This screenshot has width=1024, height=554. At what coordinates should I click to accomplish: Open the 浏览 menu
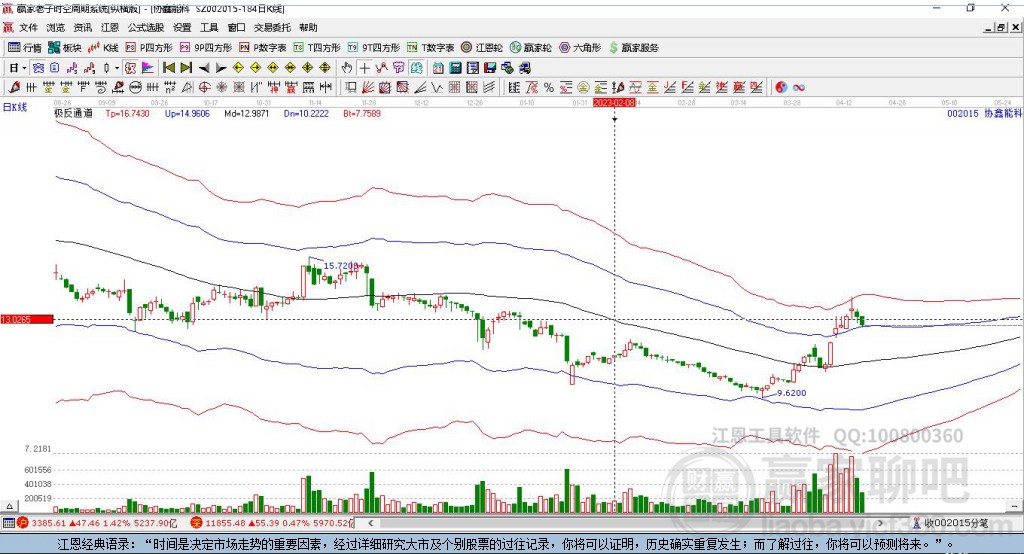pyautogui.click(x=56, y=27)
